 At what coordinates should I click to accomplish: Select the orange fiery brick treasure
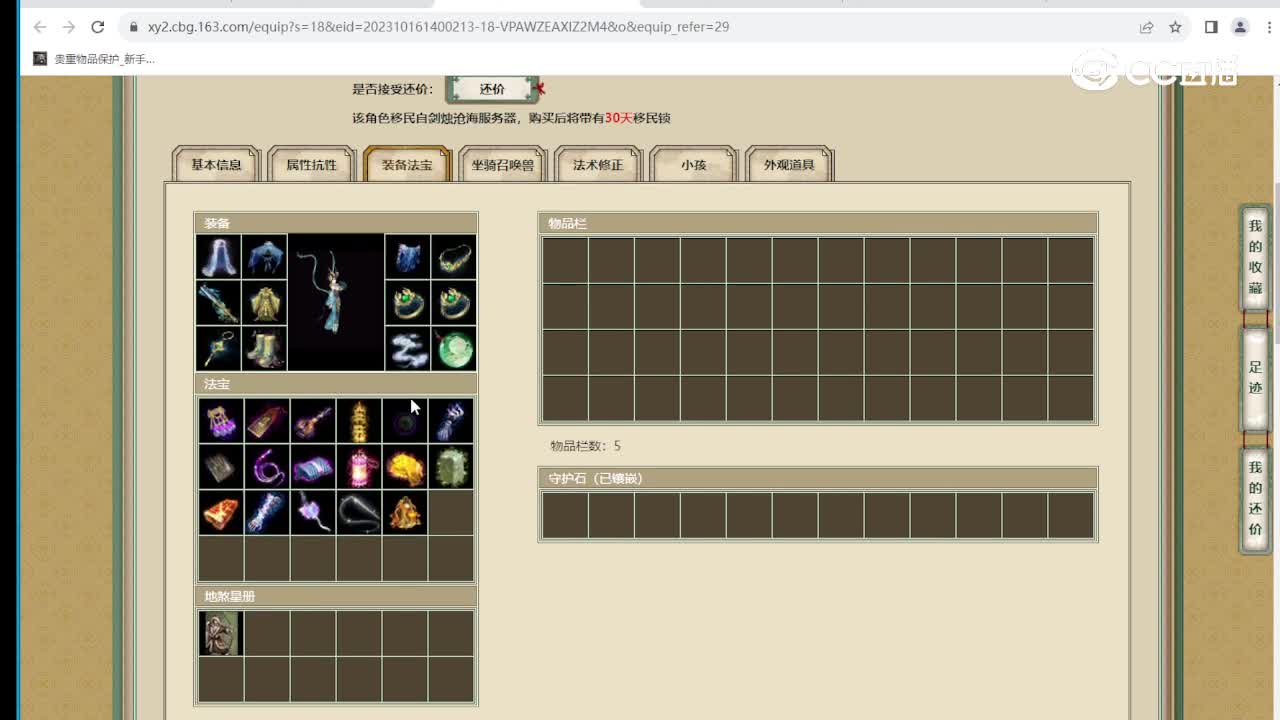[x=221, y=513]
